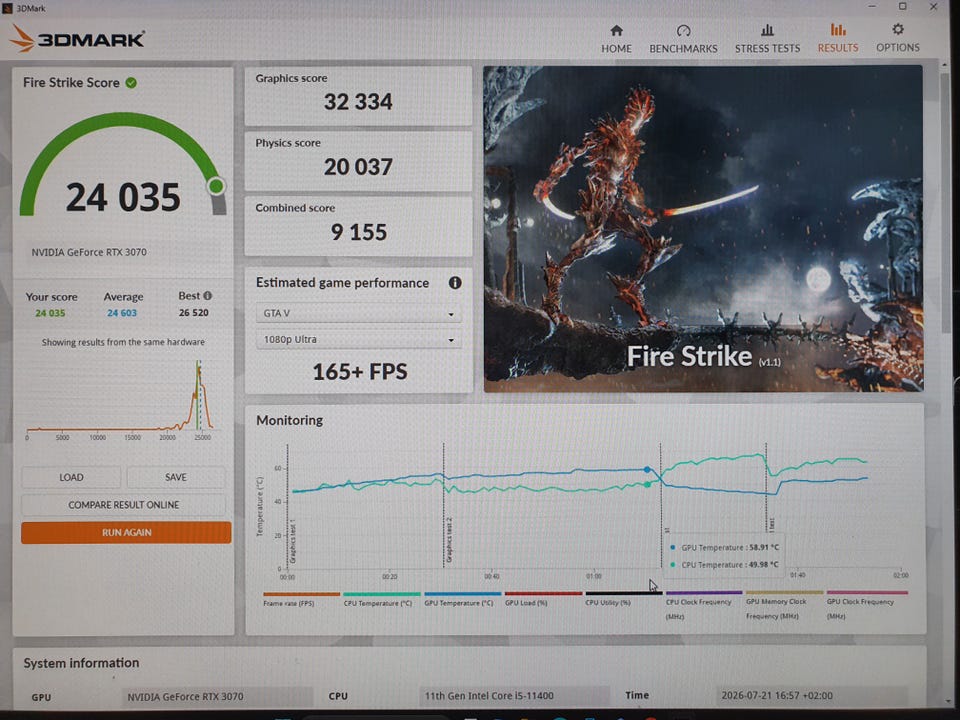Click COMPARE RESULT ONLINE

tap(124, 504)
